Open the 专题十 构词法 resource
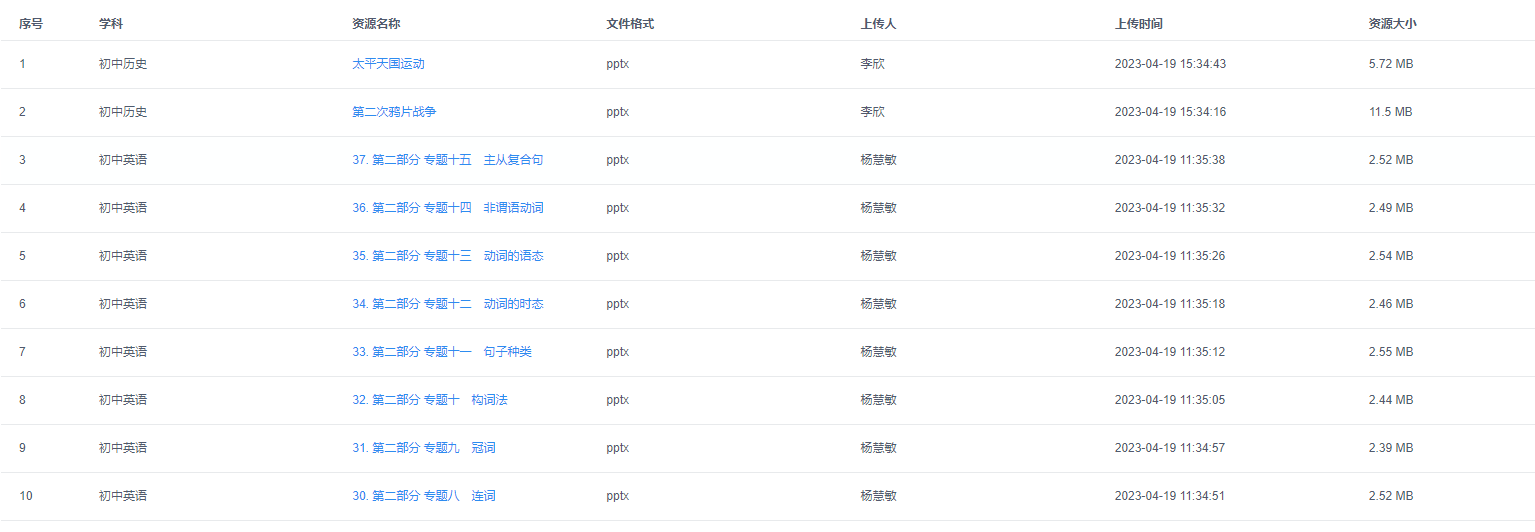Viewport: 1535px width, 532px height. coord(429,400)
